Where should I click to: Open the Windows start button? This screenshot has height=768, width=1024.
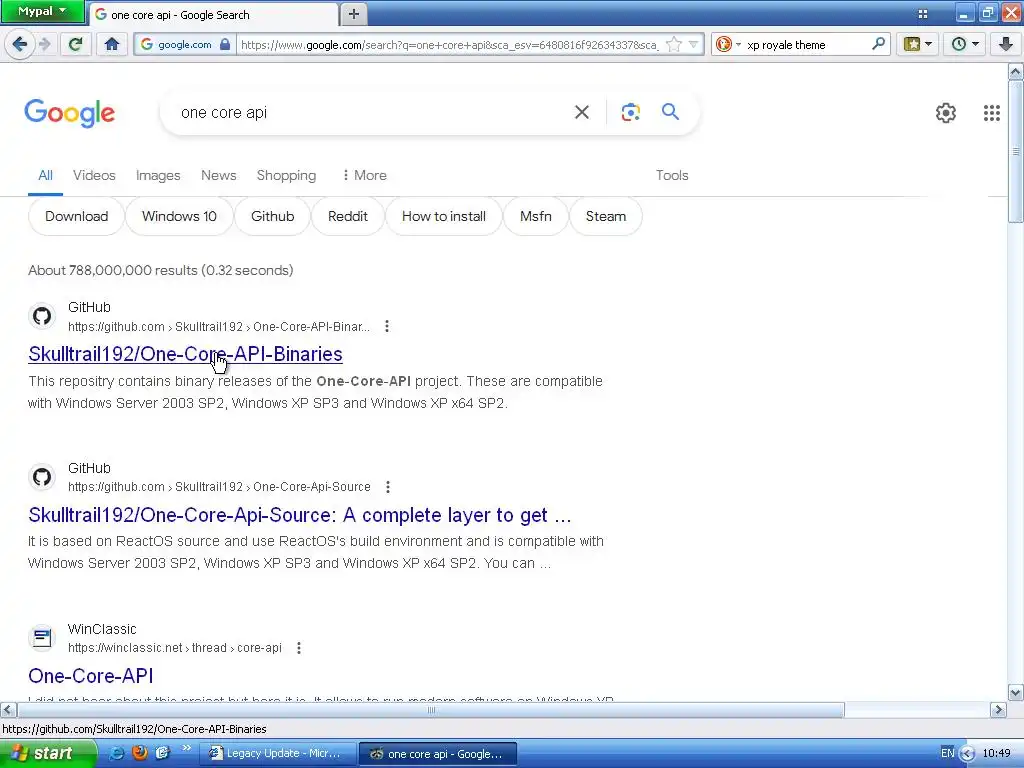pos(48,754)
